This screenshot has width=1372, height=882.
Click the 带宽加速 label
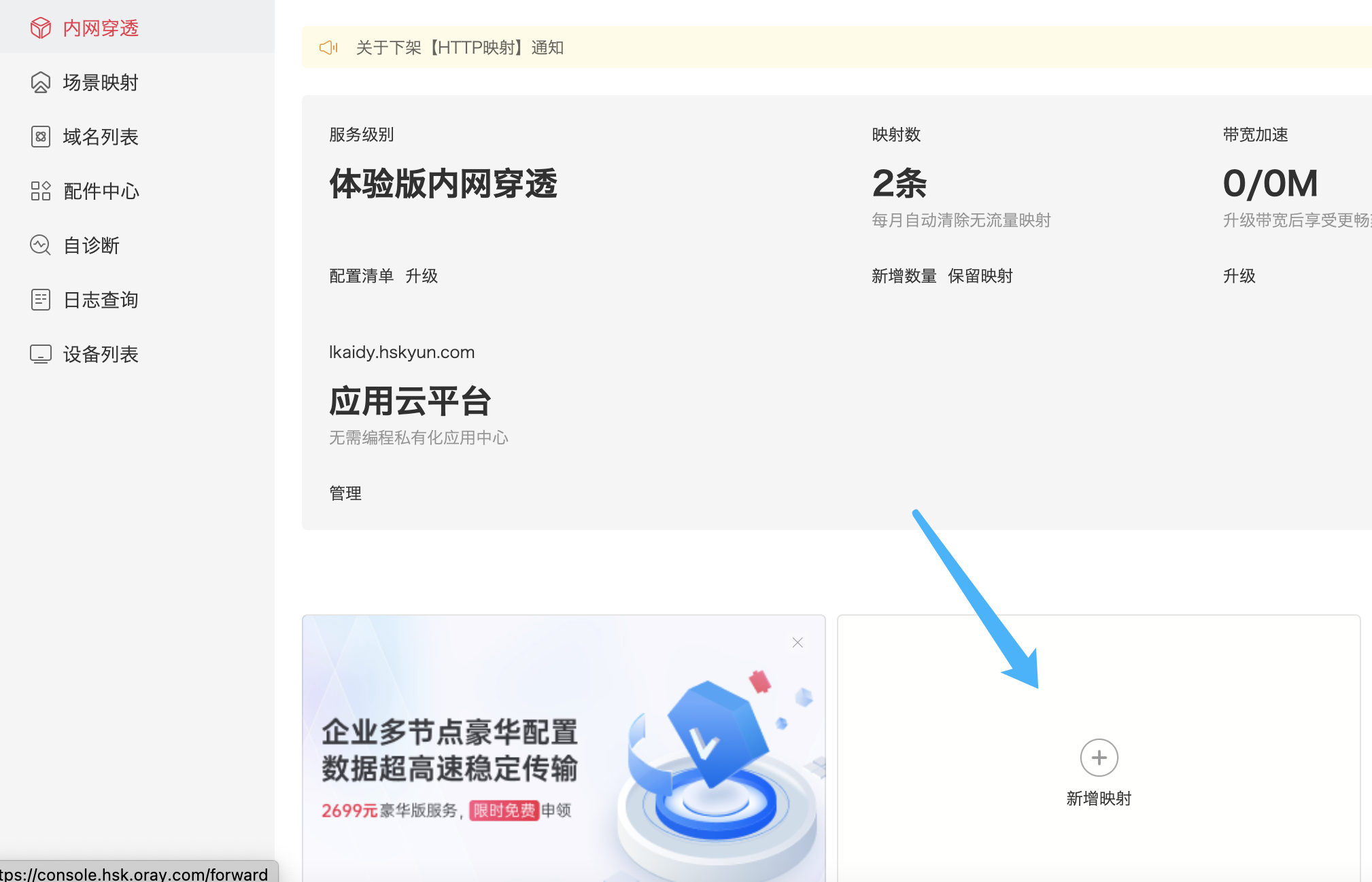[1255, 135]
